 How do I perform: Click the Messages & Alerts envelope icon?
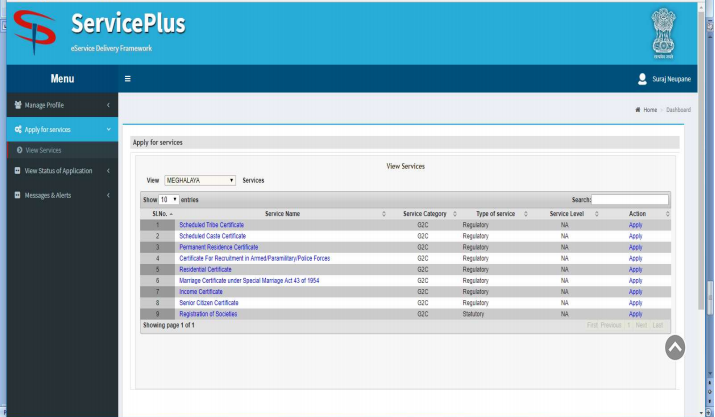(17, 195)
